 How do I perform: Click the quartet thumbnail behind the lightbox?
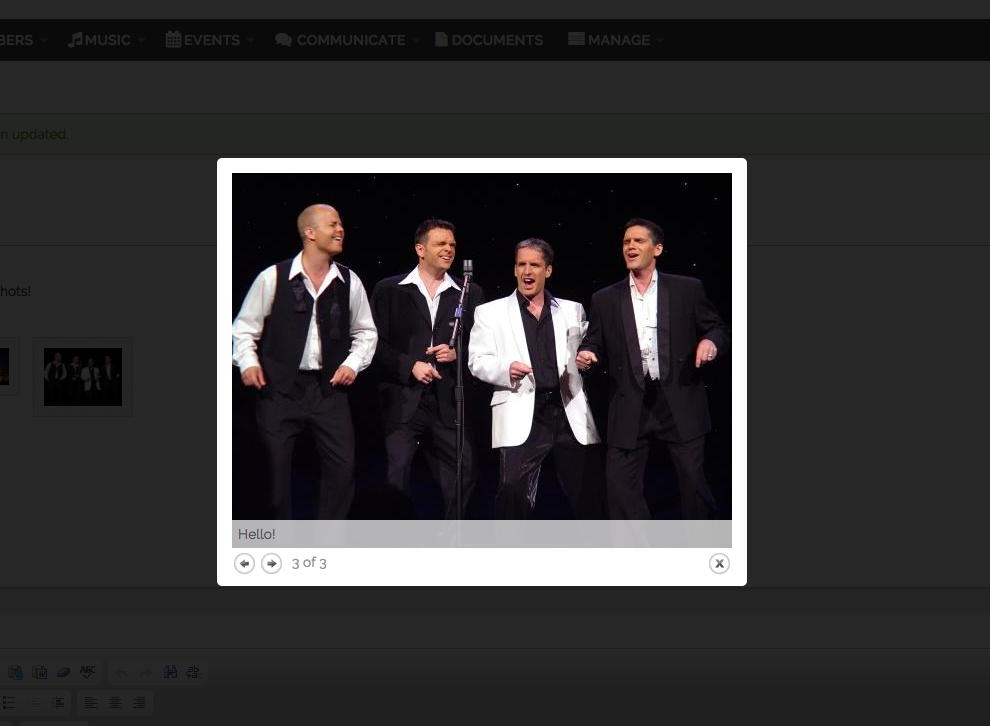pyautogui.click(x=83, y=377)
